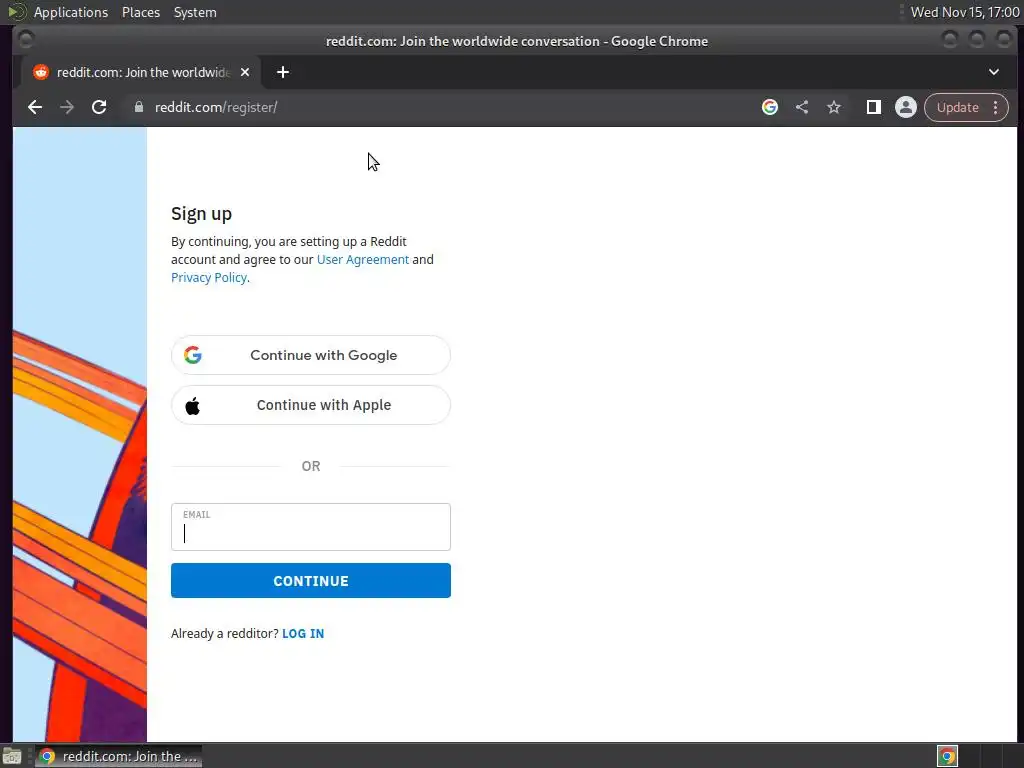Click the Chrome icon in bottom tray
1024x768 pixels.
pos(947,756)
